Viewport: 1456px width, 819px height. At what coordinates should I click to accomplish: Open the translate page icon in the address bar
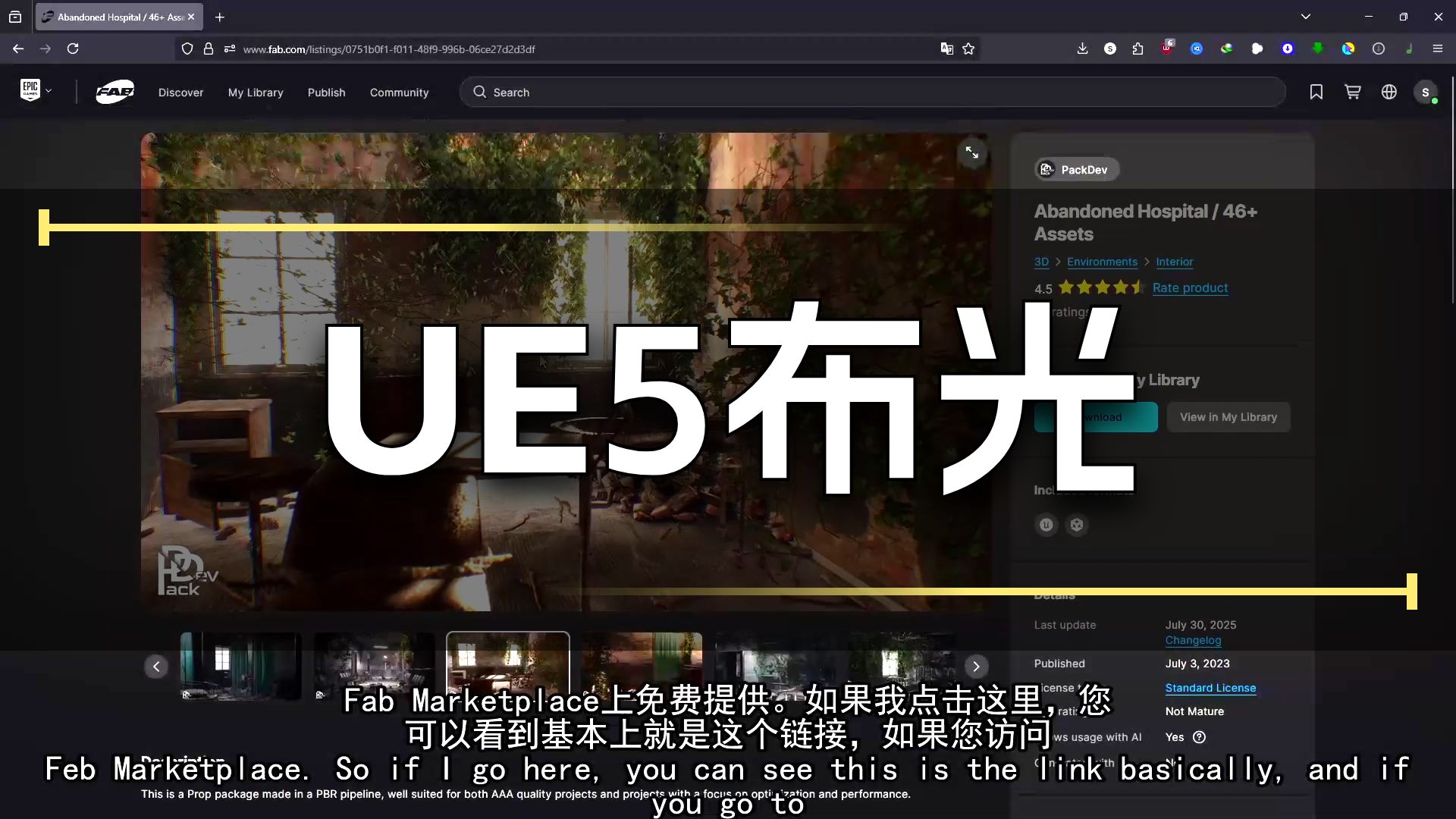(x=947, y=49)
